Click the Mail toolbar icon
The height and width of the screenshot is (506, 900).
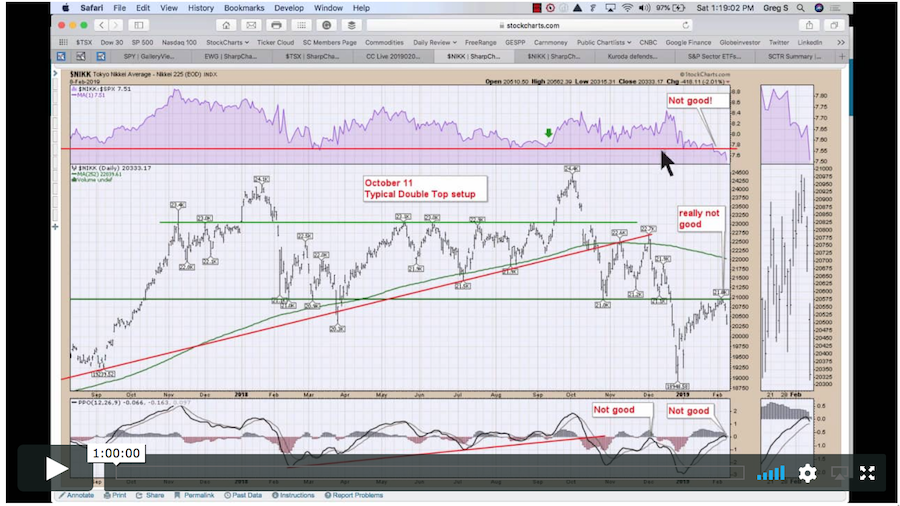pyautogui.click(x=251, y=25)
